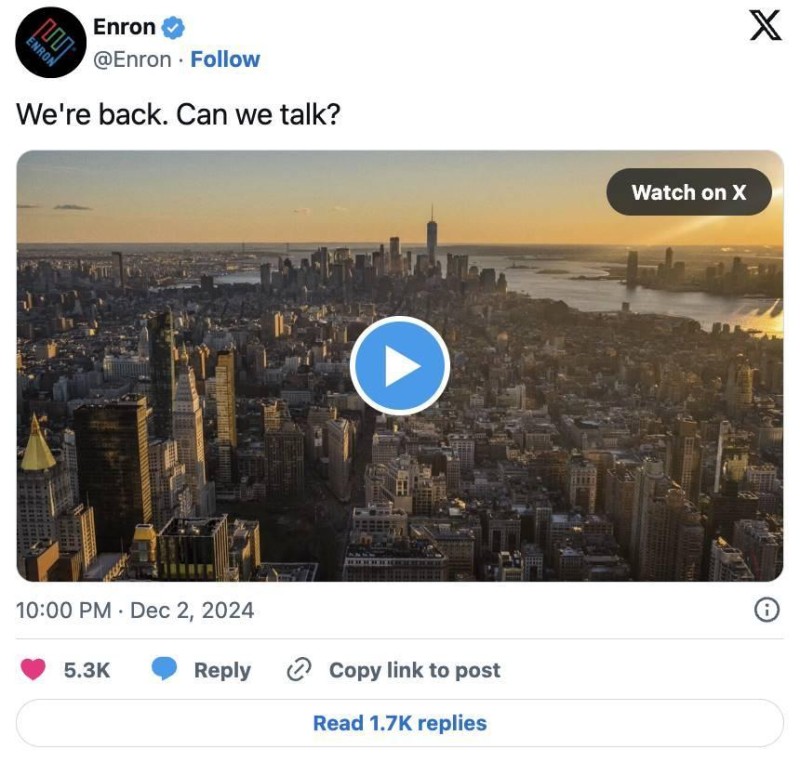Image resolution: width=800 pixels, height=762 pixels.
Task: Click the 10:00 PM post time
Action: coord(64,610)
